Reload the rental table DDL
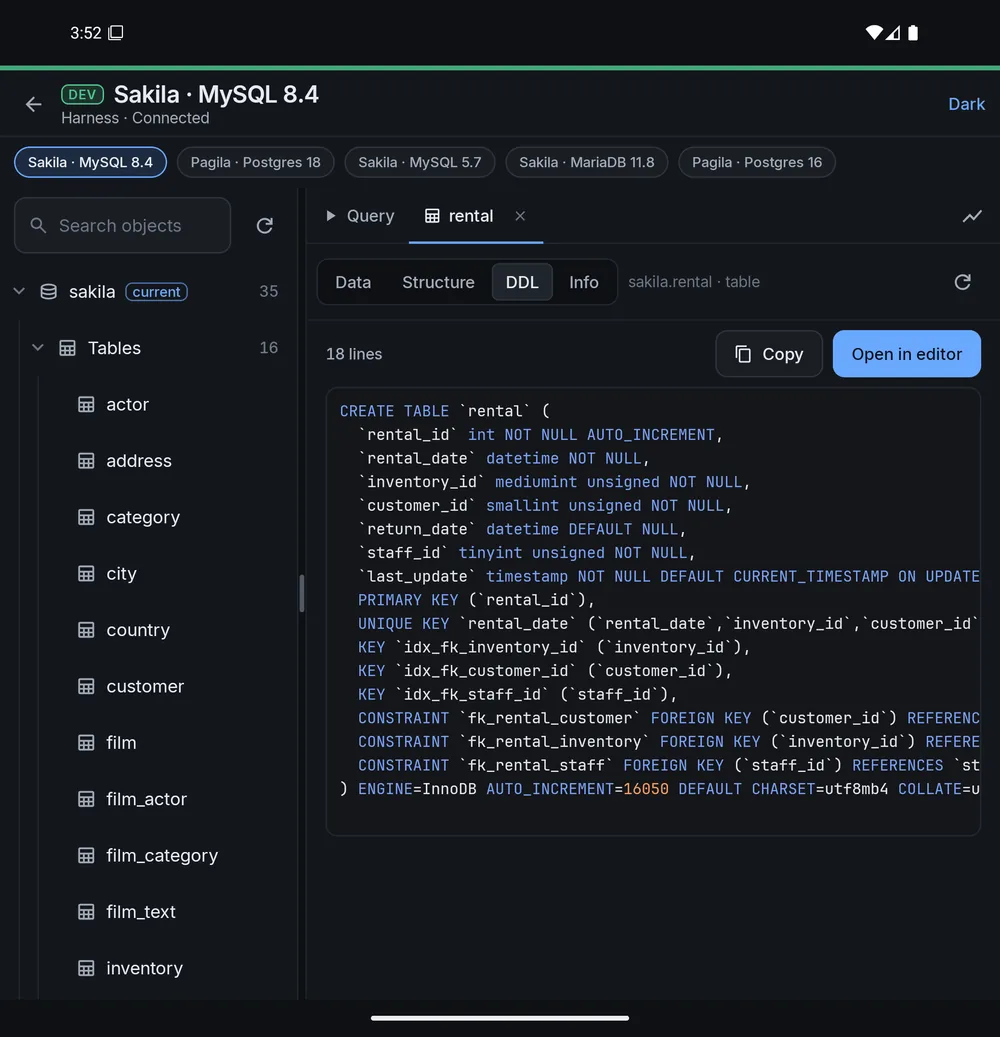 tap(962, 282)
